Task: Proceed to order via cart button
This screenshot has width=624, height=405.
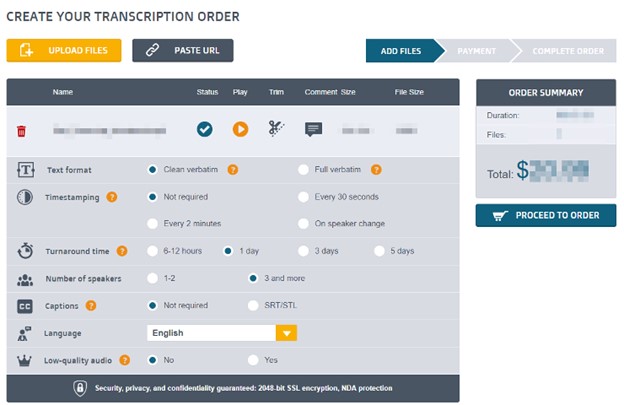Action: [x=546, y=215]
